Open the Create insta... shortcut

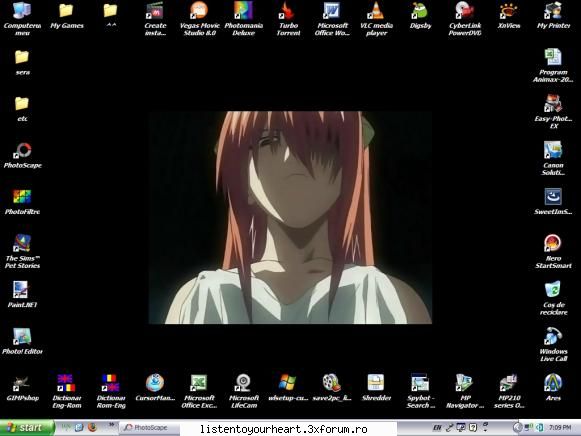tap(155, 19)
